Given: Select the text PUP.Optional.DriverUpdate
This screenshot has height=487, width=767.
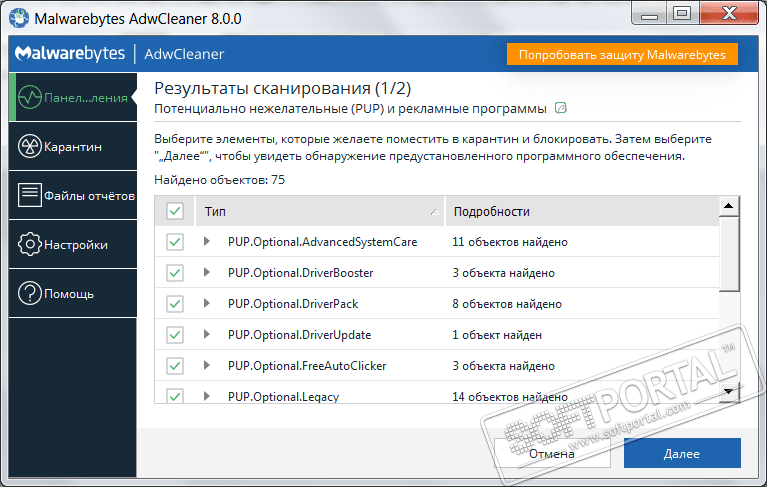Looking at the screenshot, I should point(299,335).
